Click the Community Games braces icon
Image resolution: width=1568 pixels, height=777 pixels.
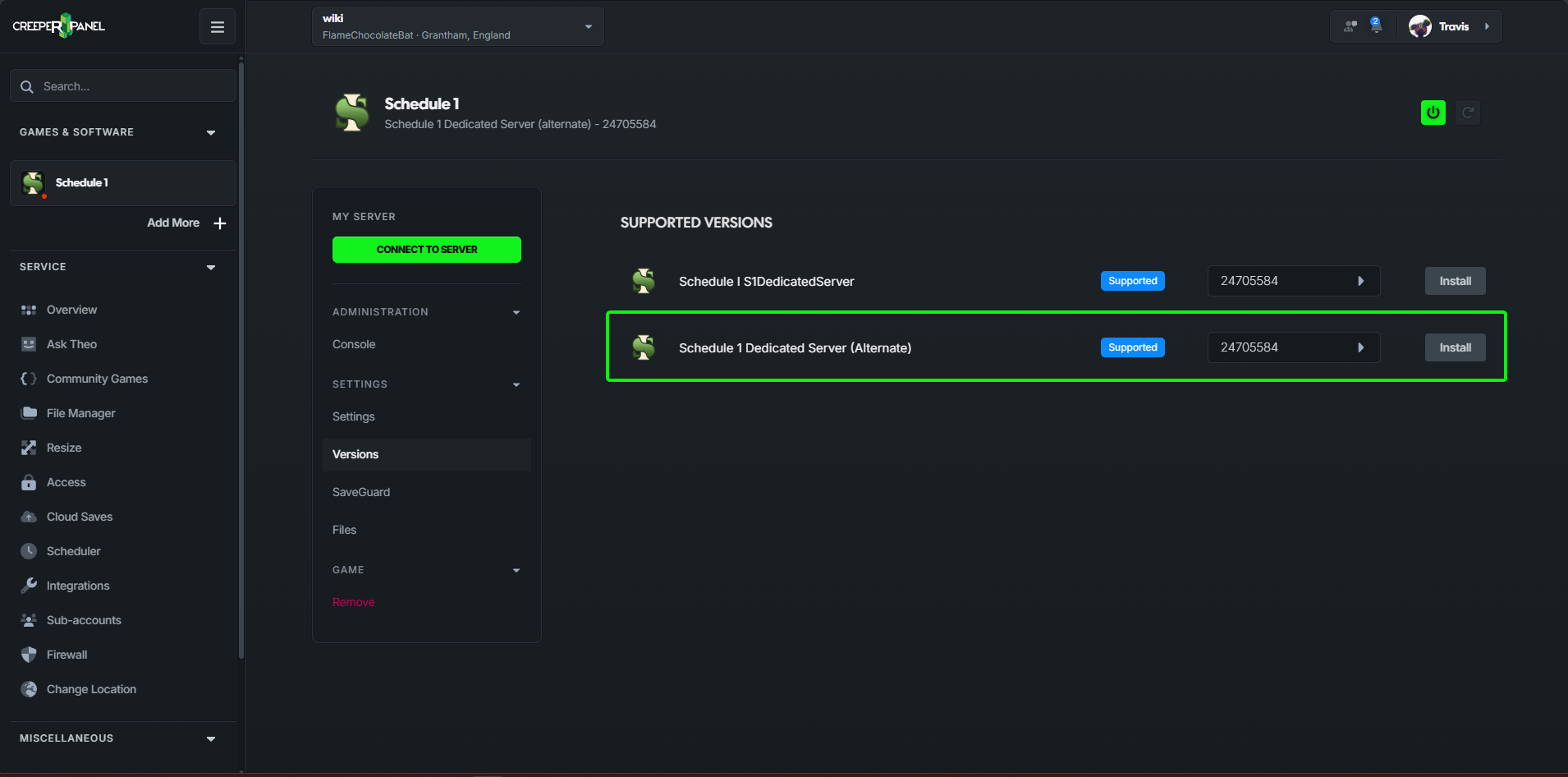point(29,379)
